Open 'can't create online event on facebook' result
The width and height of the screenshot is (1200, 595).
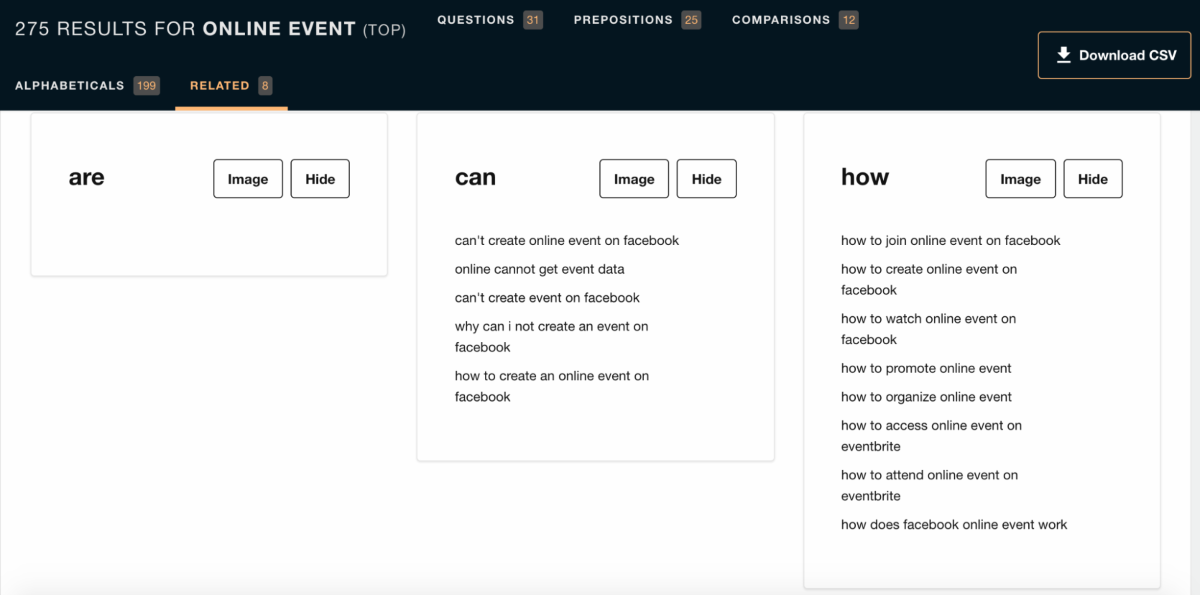(567, 241)
